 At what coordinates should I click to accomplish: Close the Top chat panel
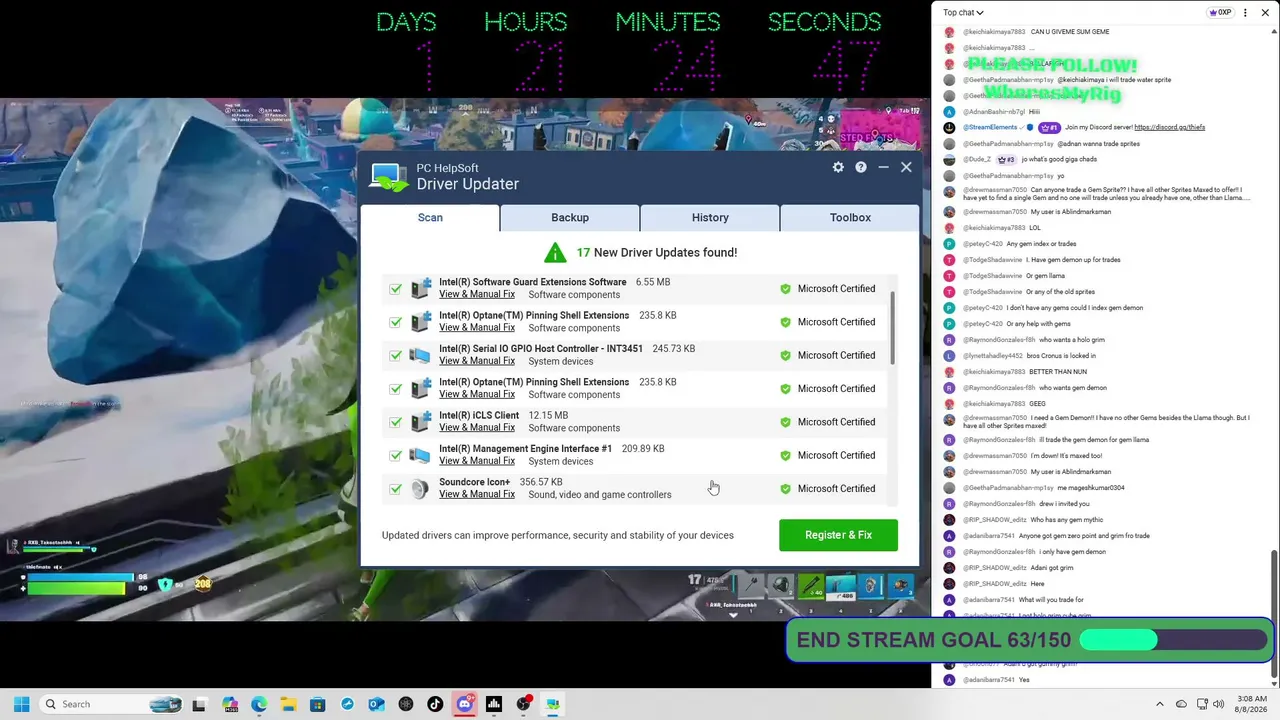tap(1265, 13)
